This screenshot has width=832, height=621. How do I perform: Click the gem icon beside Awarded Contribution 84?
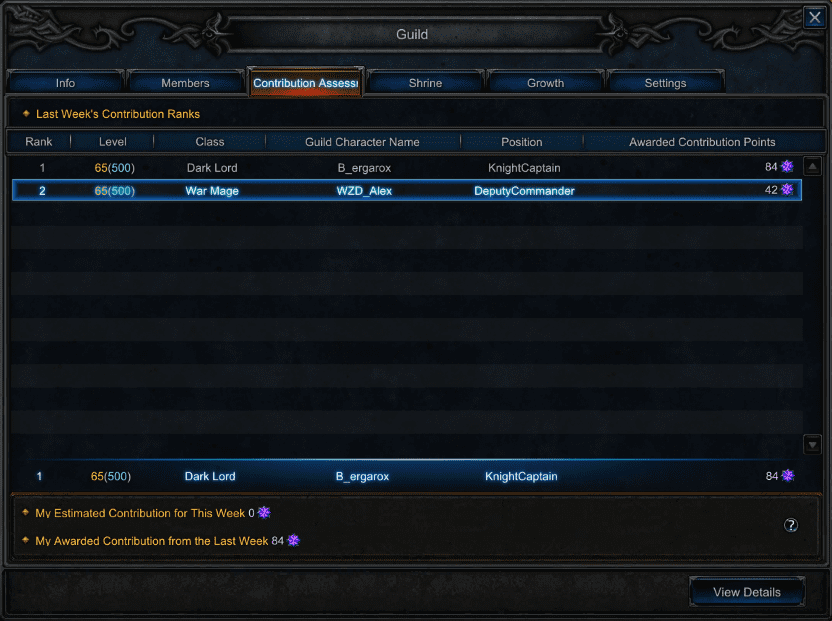pos(293,540)
